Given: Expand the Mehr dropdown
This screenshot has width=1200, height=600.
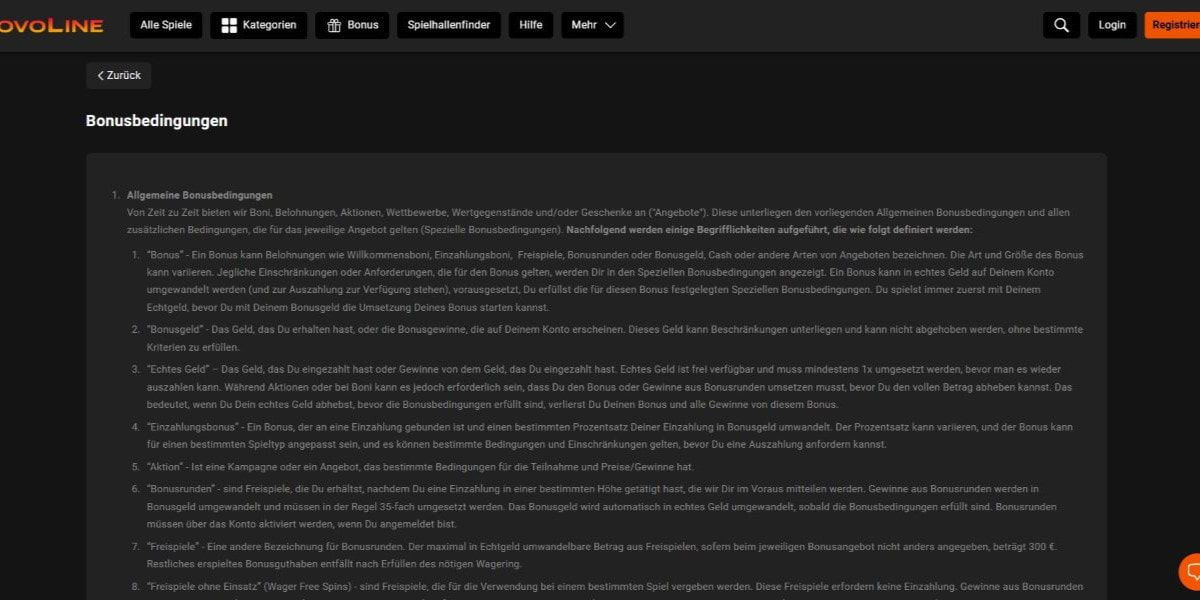Looking at the screenshot, I should [x=592, y=25].
